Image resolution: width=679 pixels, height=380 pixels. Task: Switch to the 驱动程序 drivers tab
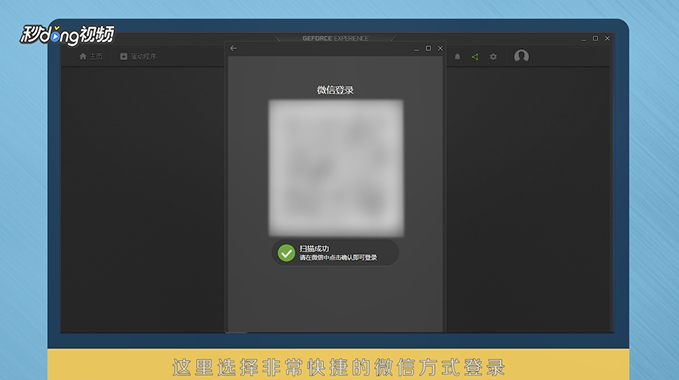point(138,56)
